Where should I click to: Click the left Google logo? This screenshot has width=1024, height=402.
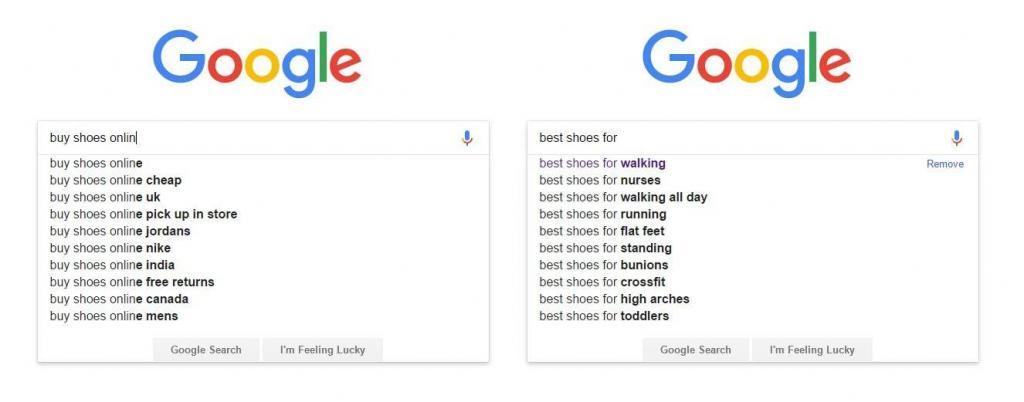coord(257,63)
